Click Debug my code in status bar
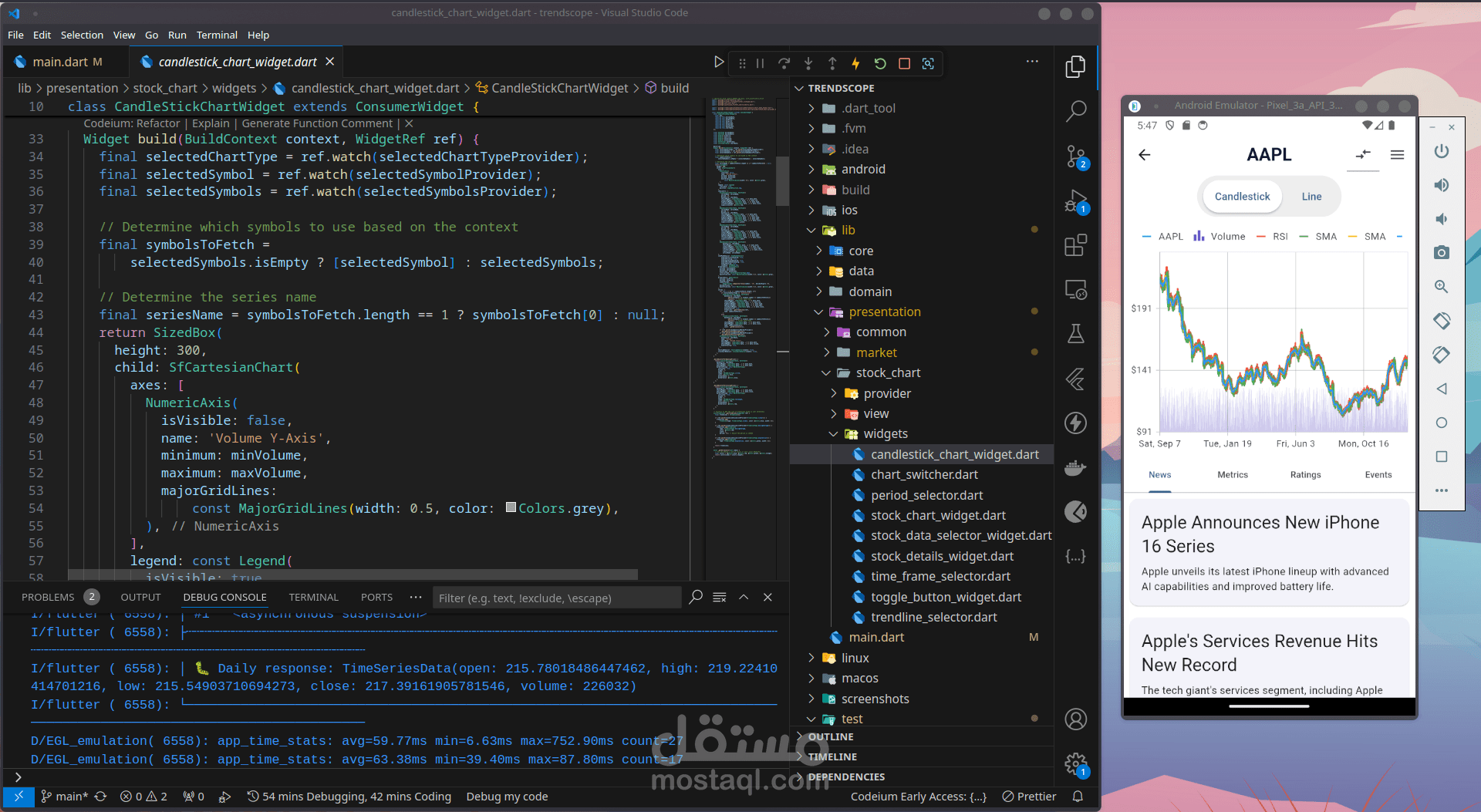The image size is (1481, 812). click(507, 797)
